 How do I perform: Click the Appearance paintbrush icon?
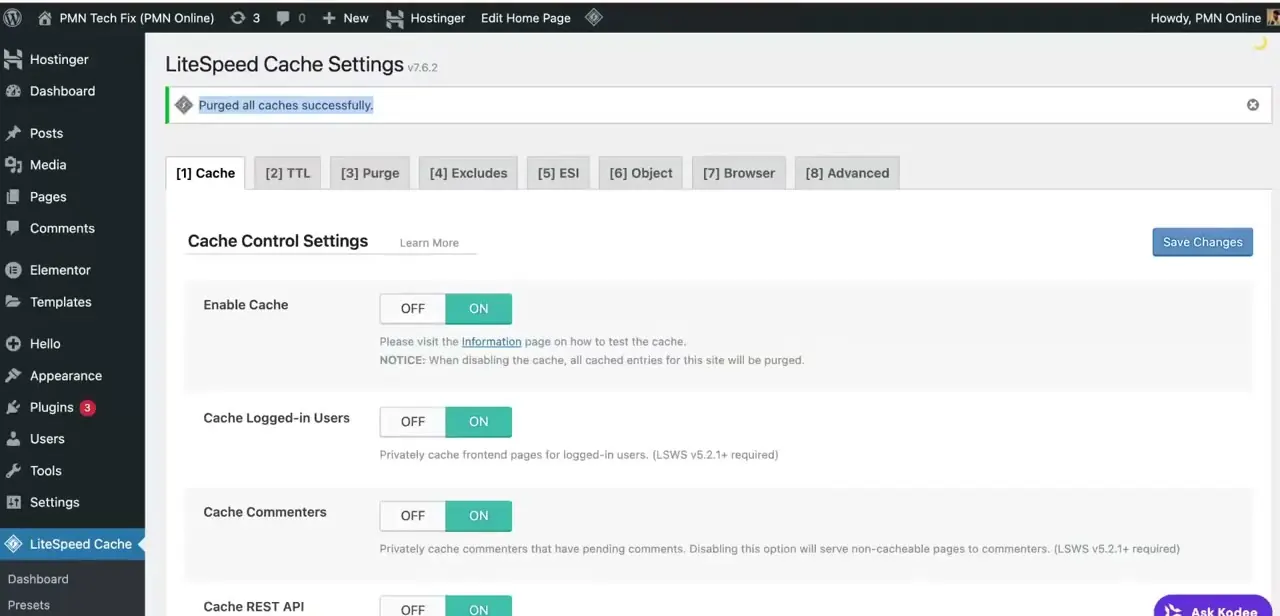[13, 376]
